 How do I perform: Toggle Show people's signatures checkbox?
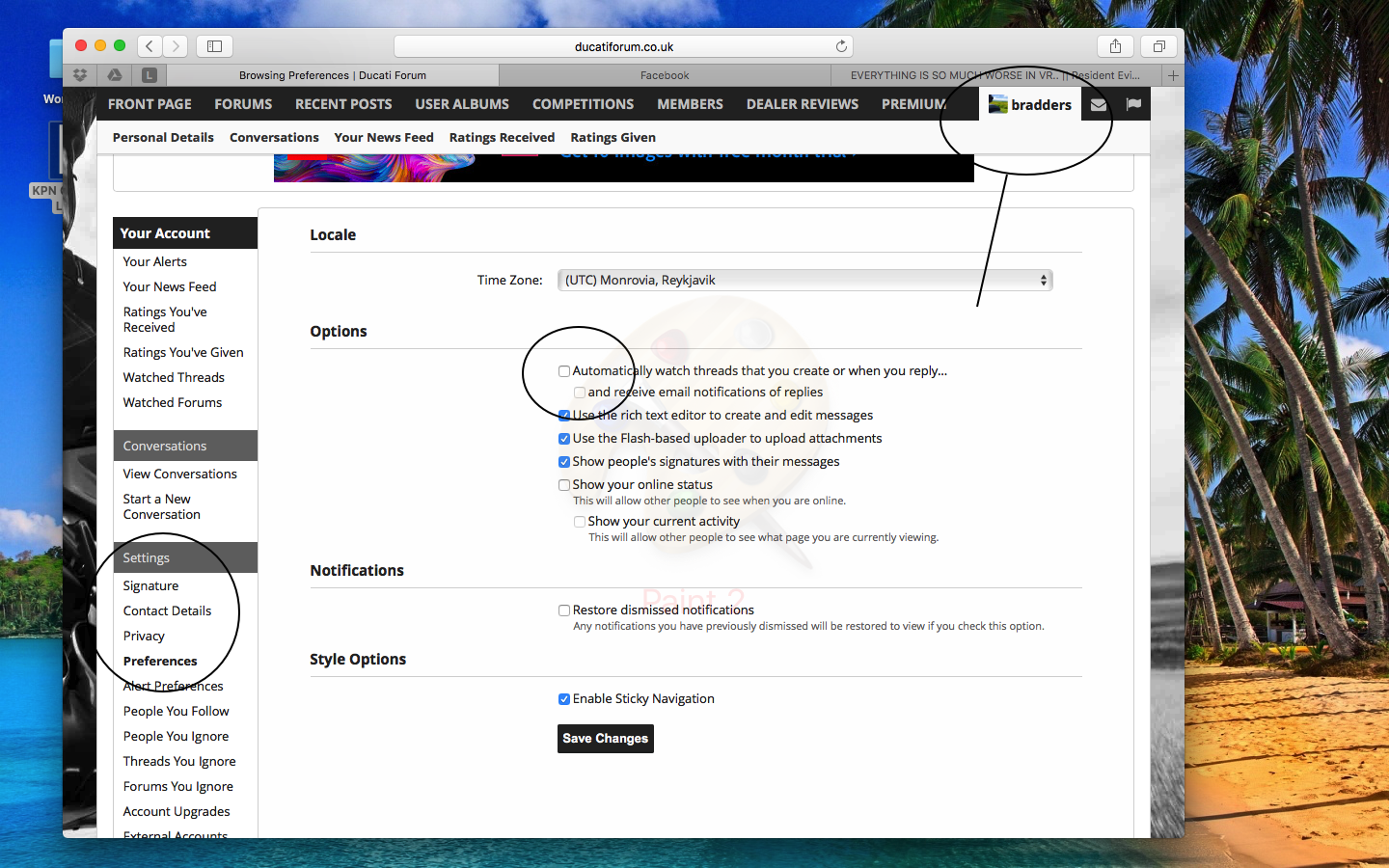tap(564, 462)
